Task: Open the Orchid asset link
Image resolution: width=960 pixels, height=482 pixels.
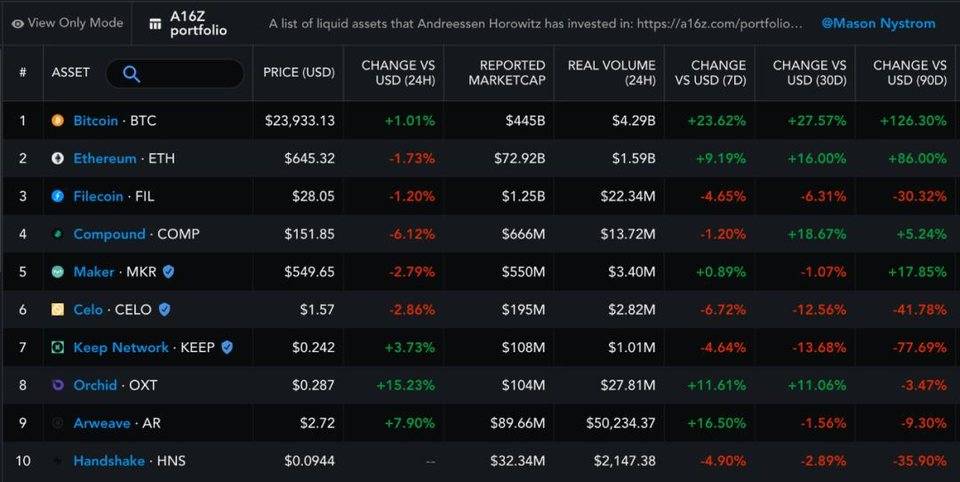Action: click(x=95, y=385)
